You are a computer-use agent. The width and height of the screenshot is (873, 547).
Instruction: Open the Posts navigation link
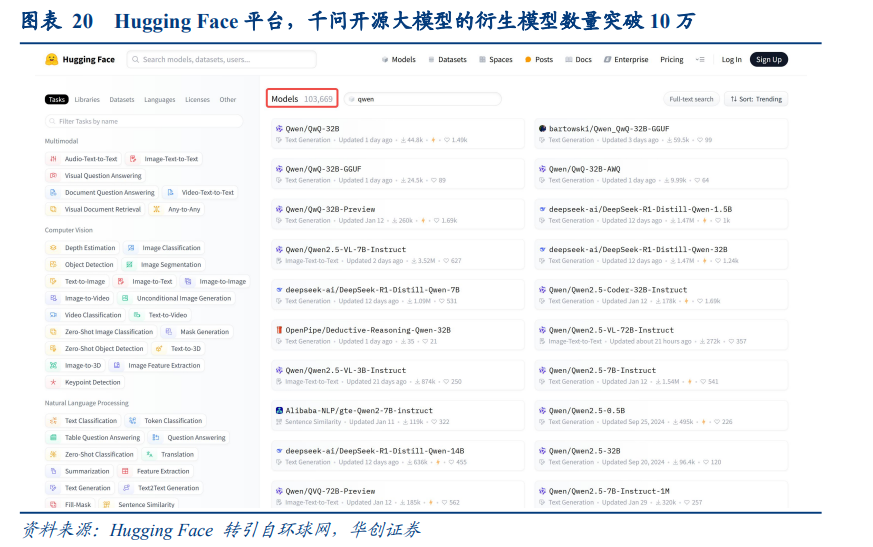pyautogui.click(x=539, y=60)
